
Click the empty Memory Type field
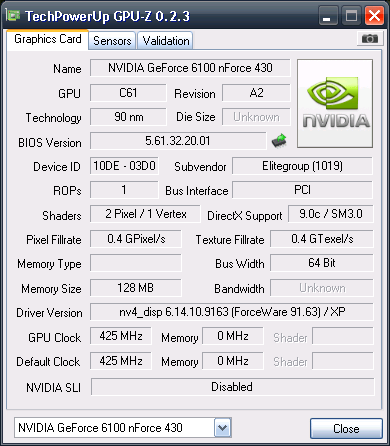(x=136, y=263)
